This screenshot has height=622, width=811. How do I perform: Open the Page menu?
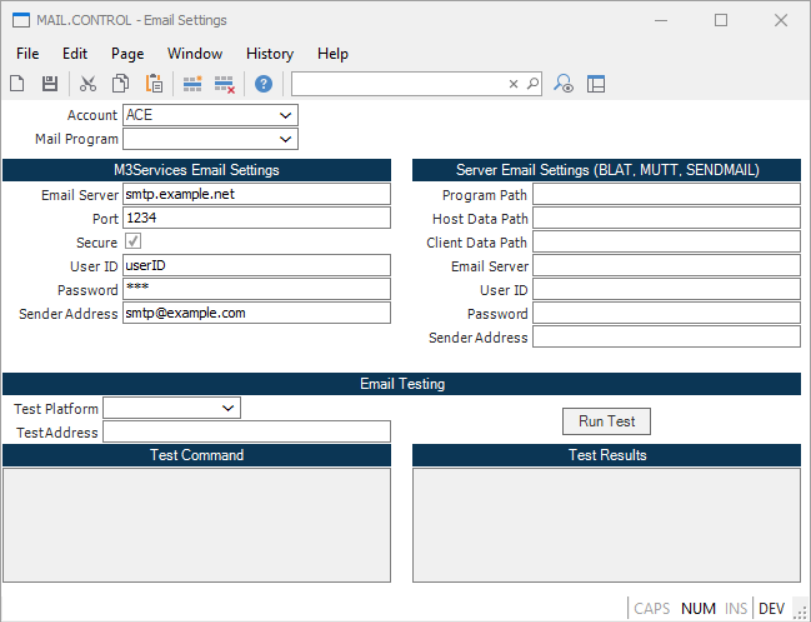[x=126, y=54]
